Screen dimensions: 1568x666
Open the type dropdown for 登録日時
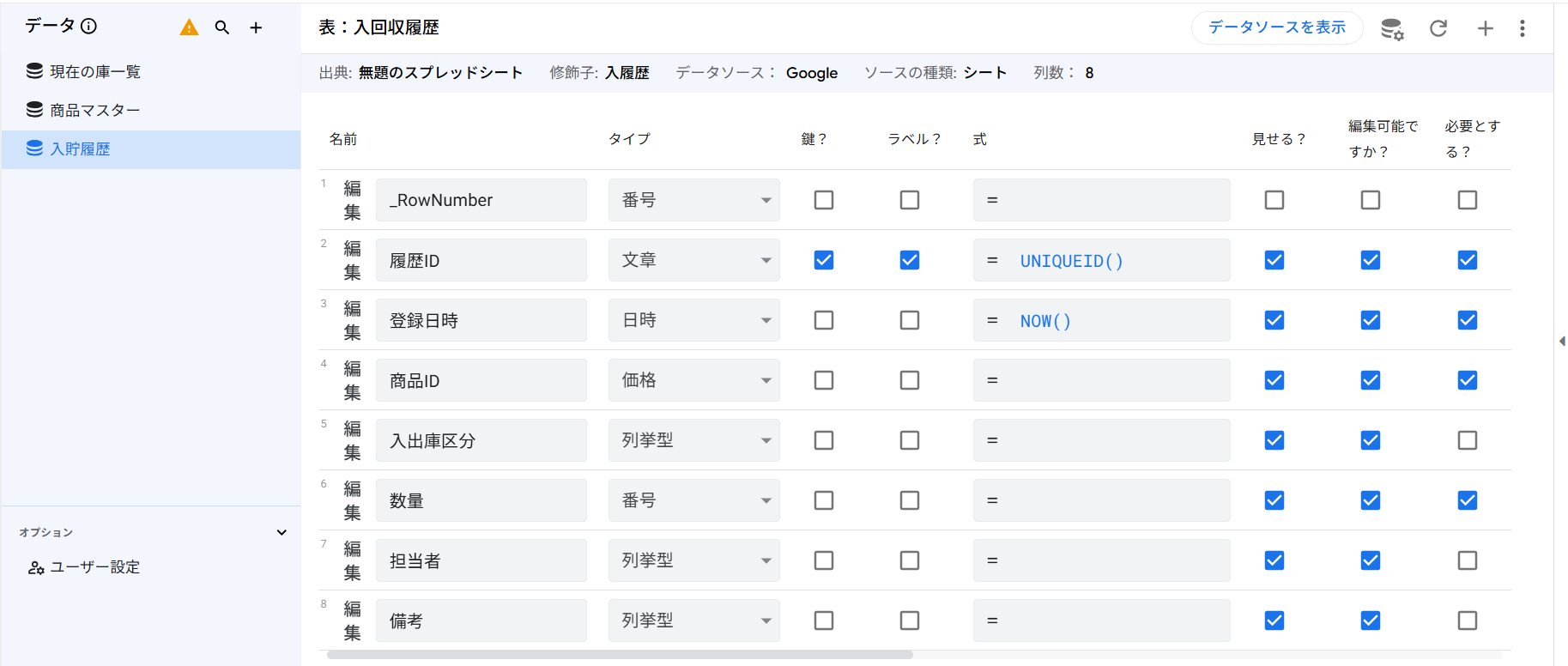tap(694, 320)
